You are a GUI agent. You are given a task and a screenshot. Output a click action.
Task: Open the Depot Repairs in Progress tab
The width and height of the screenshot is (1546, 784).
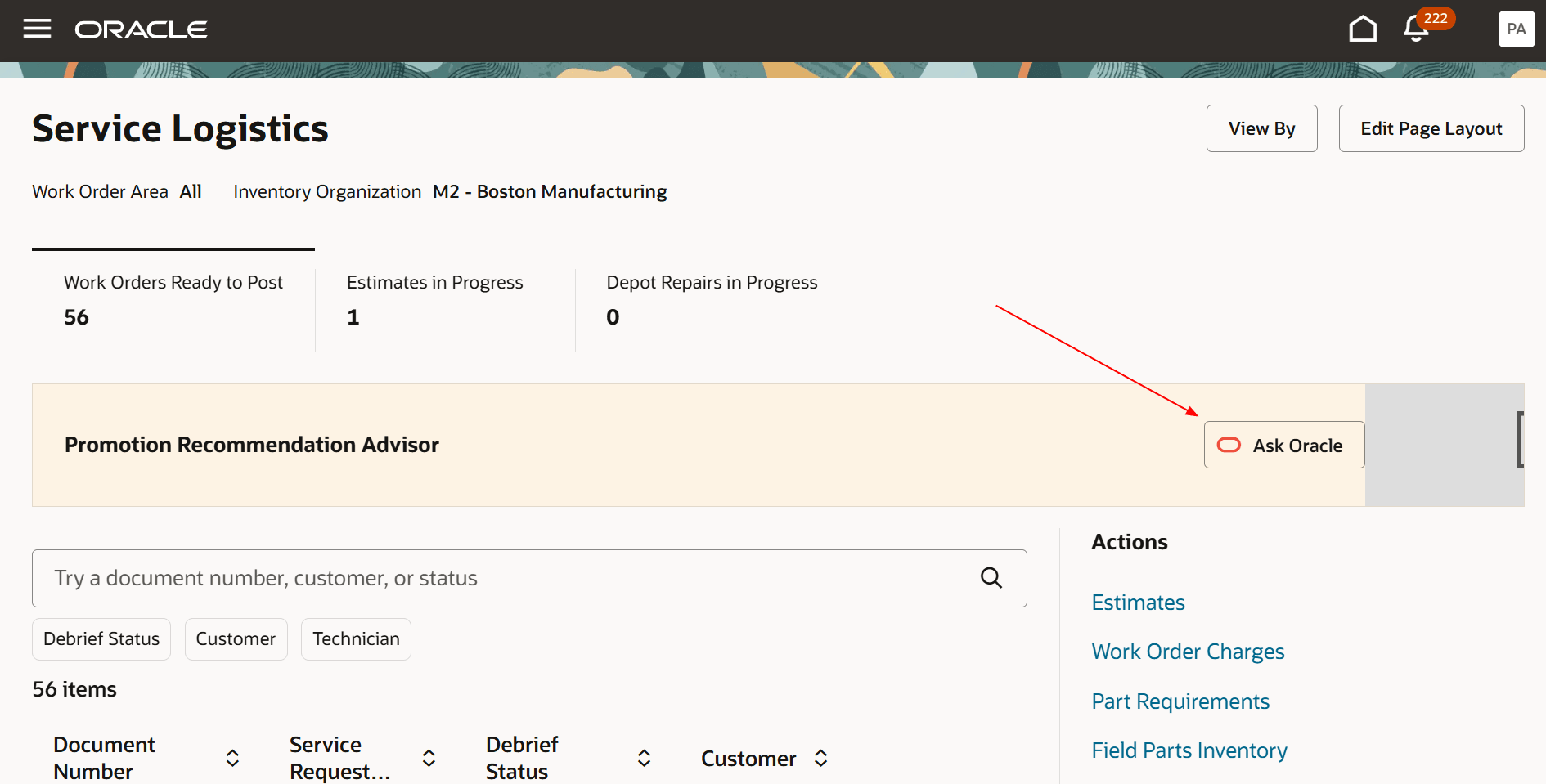click(x=711, y=300)
